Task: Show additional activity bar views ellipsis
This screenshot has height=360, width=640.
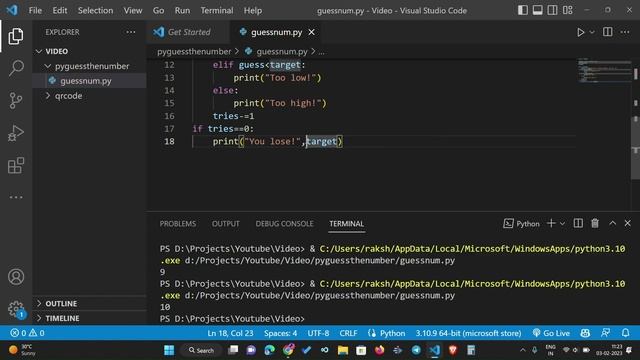Action: (x=16, y=197)
